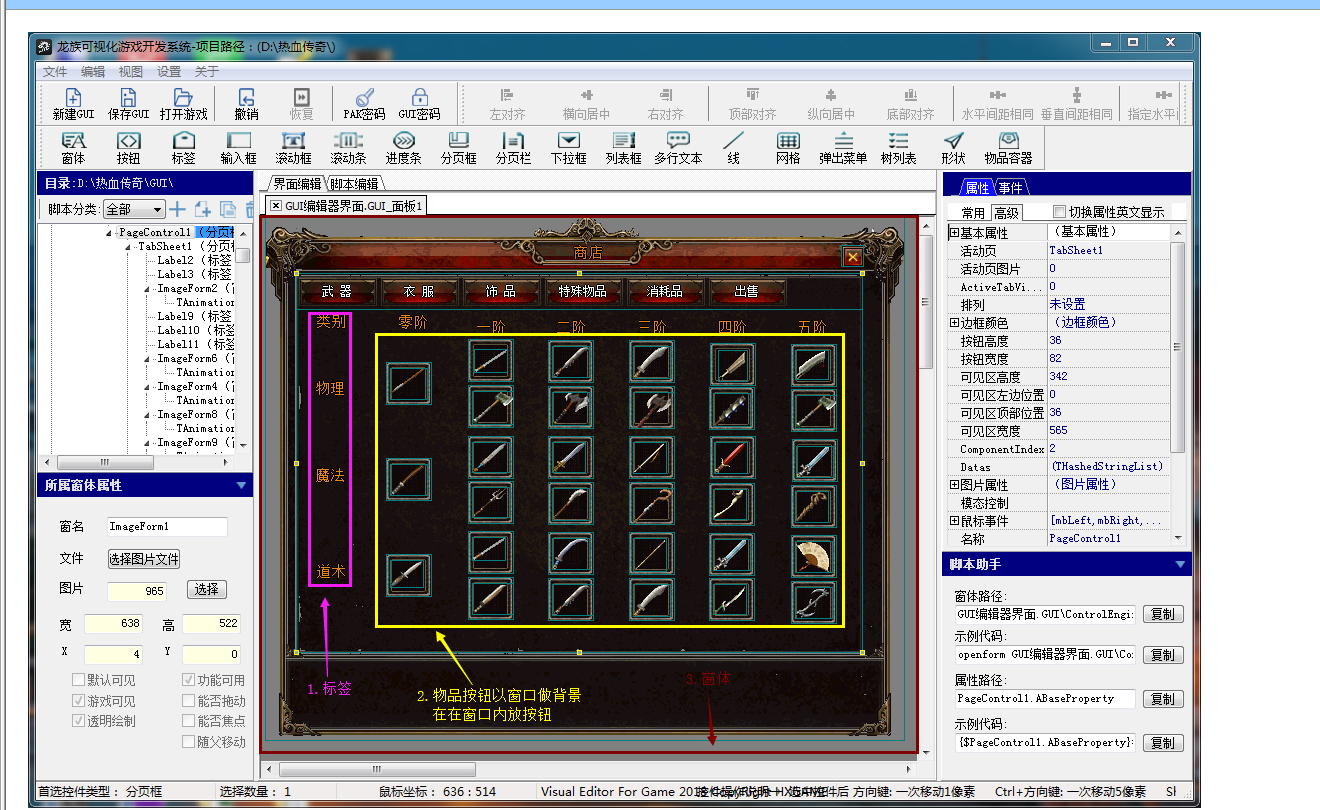Set the GUI密码 password
The height and width of the screenshot is (810, 1320).
pos(419,104)
